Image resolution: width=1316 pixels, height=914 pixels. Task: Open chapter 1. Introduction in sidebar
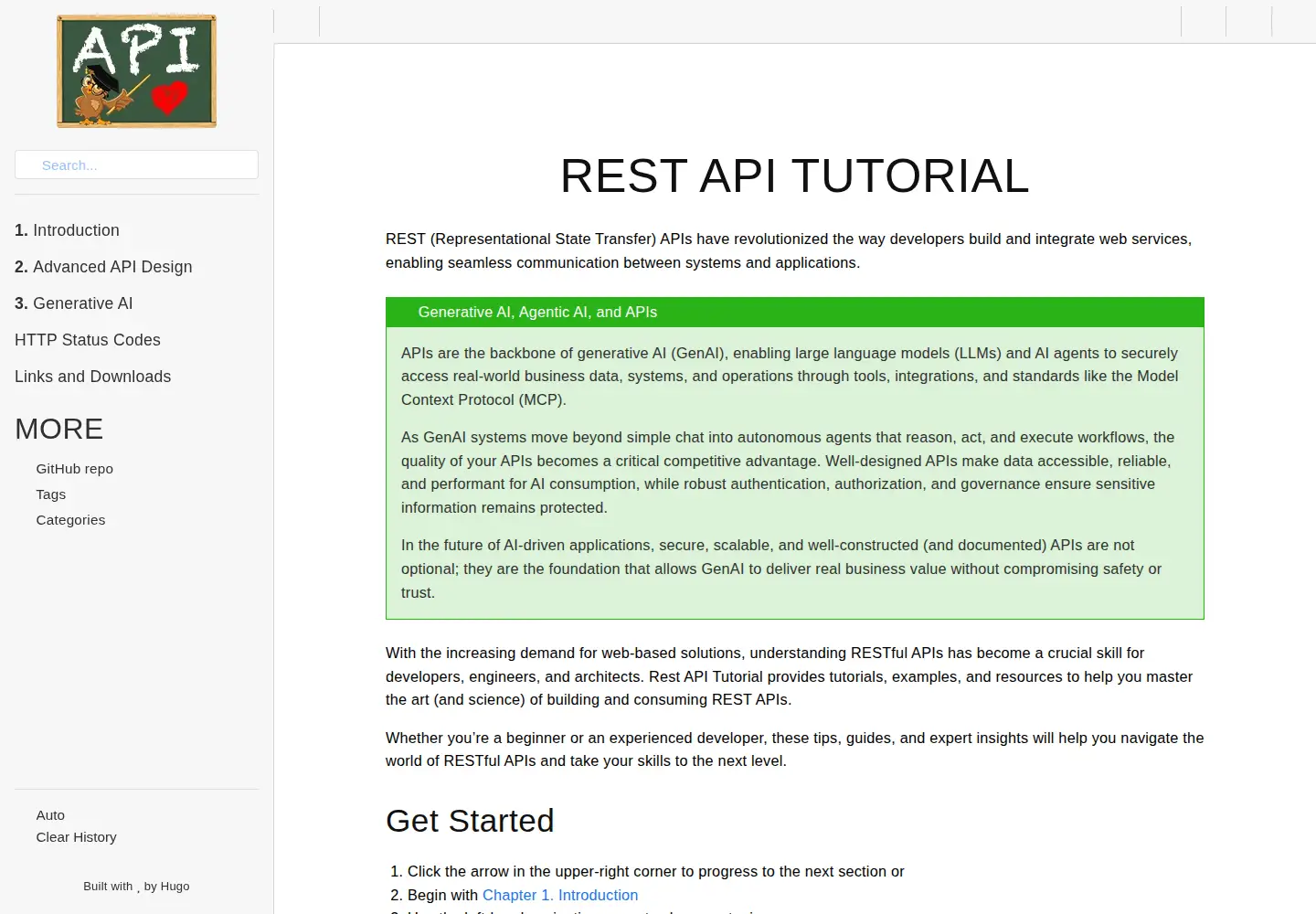tap(67, 230)
